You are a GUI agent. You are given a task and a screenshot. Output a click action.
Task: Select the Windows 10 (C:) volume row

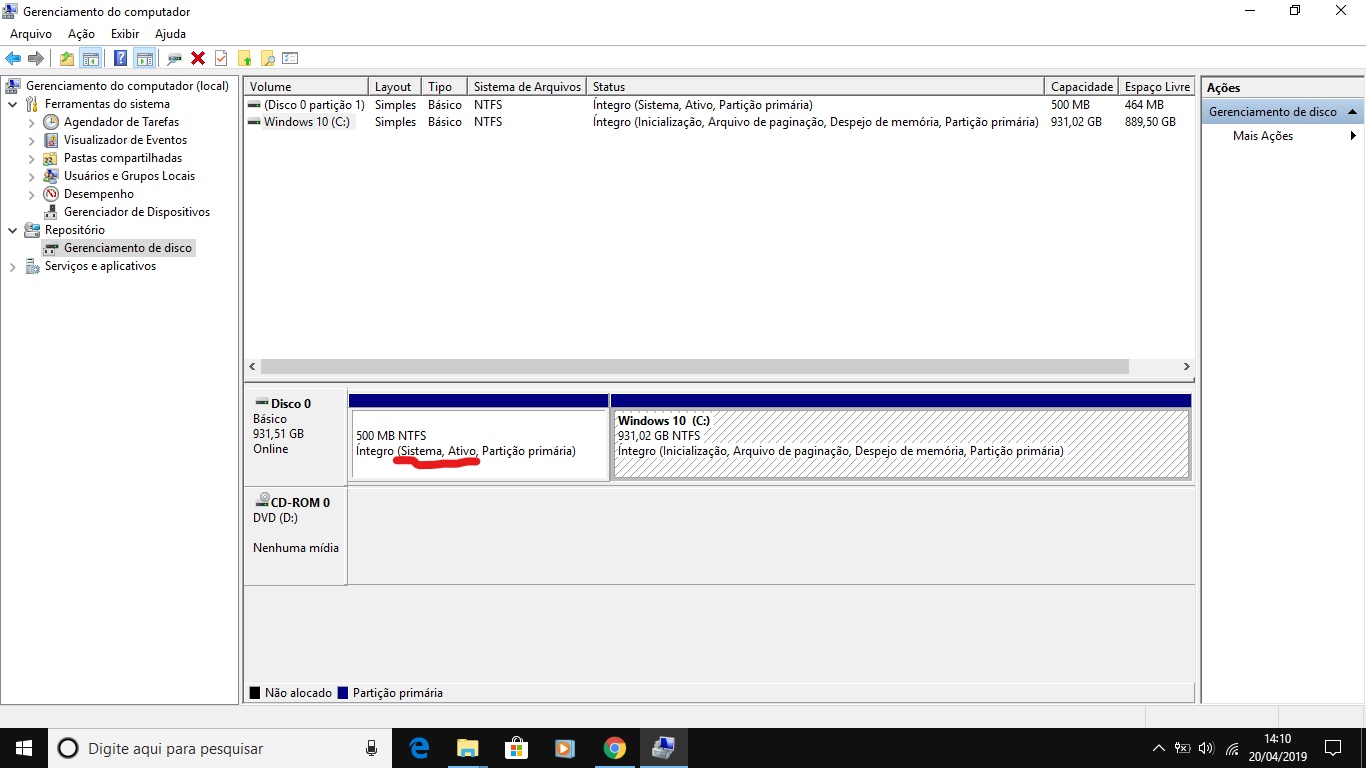[719, 122]
